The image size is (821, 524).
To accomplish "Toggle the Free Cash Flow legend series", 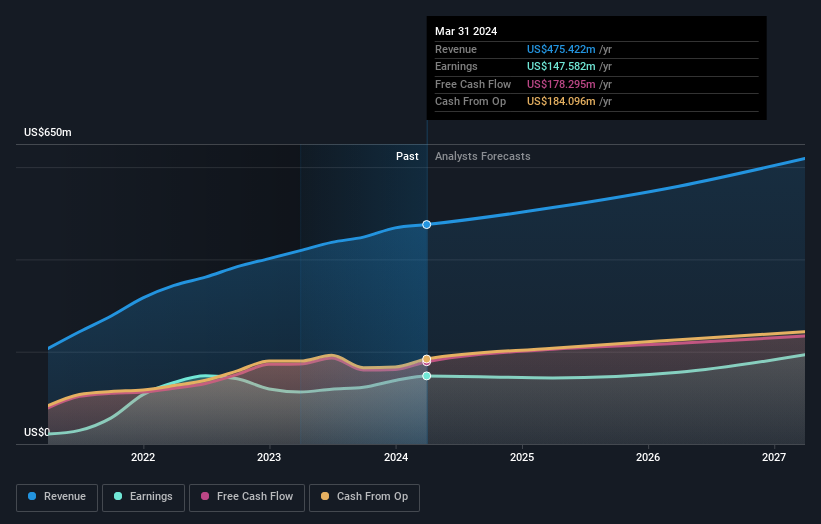I will pos(247,497).
